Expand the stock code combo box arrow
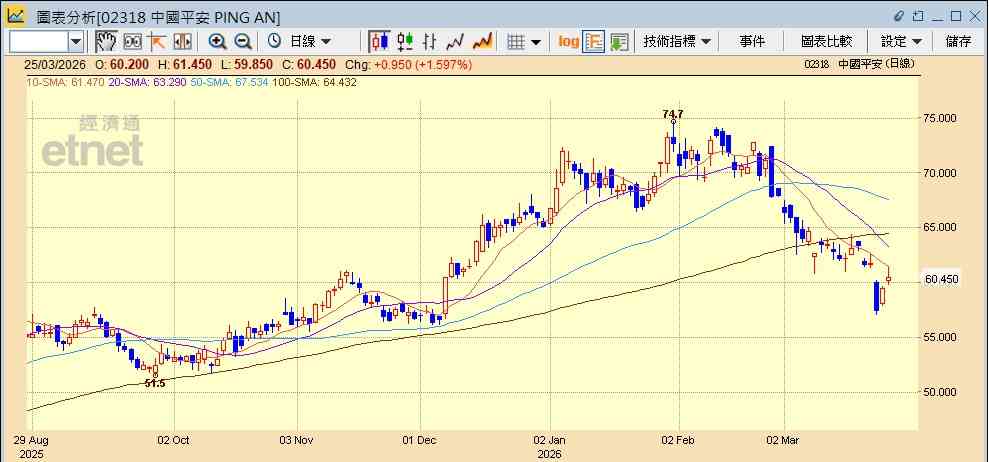Viewport: 989px width, 462px height. (x=76, y=42)
